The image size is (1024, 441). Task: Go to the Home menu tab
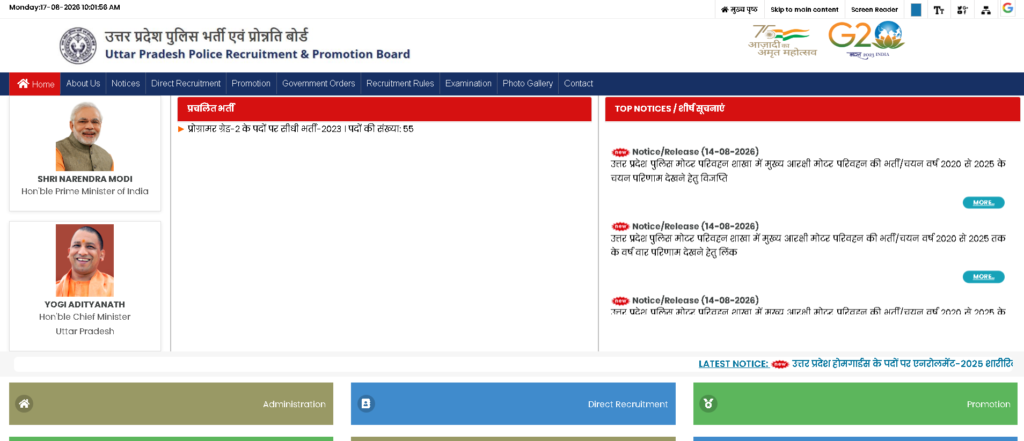click(x=35, y=84)
